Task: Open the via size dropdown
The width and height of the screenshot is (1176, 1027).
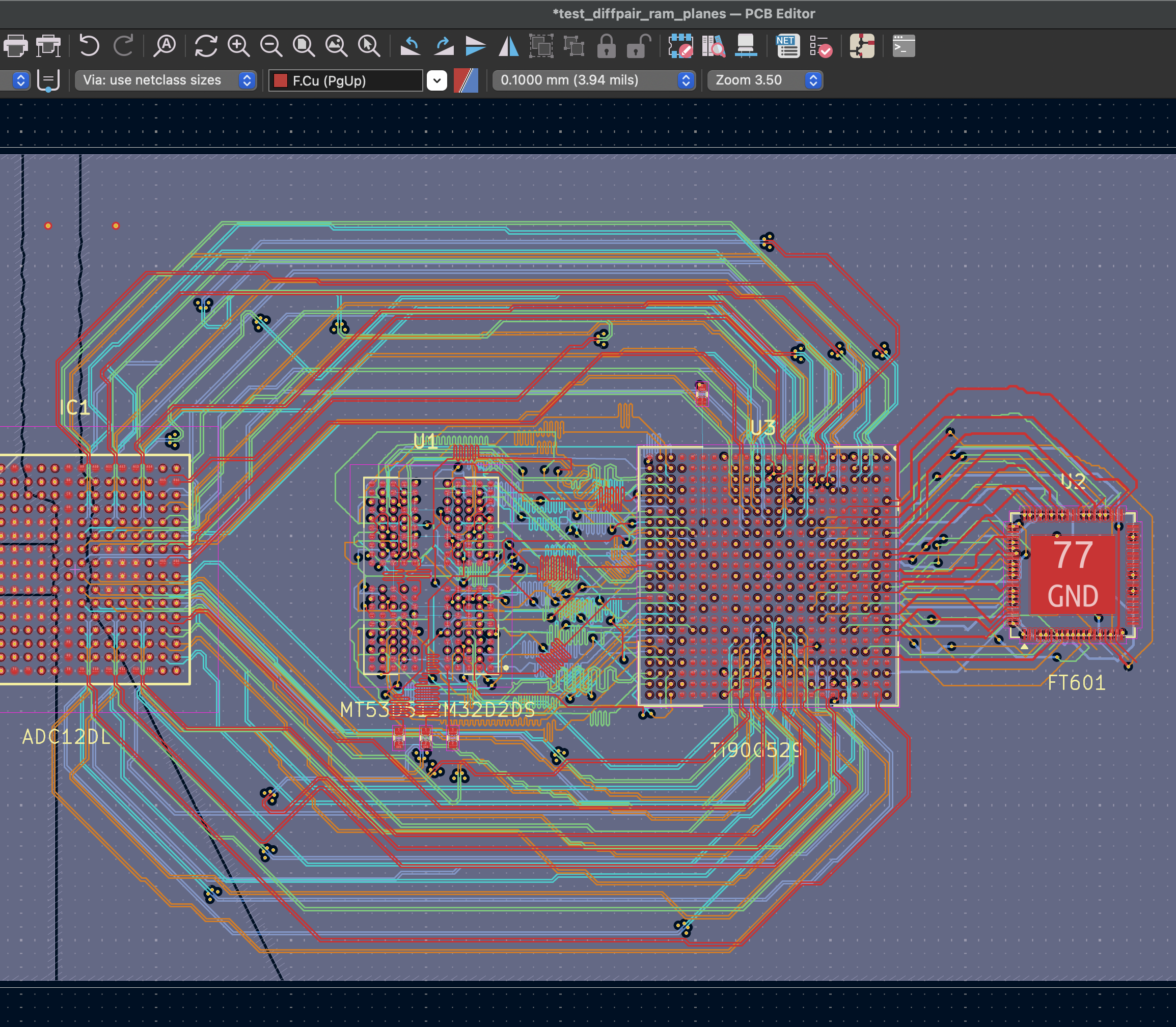Action: click(166, 80)
